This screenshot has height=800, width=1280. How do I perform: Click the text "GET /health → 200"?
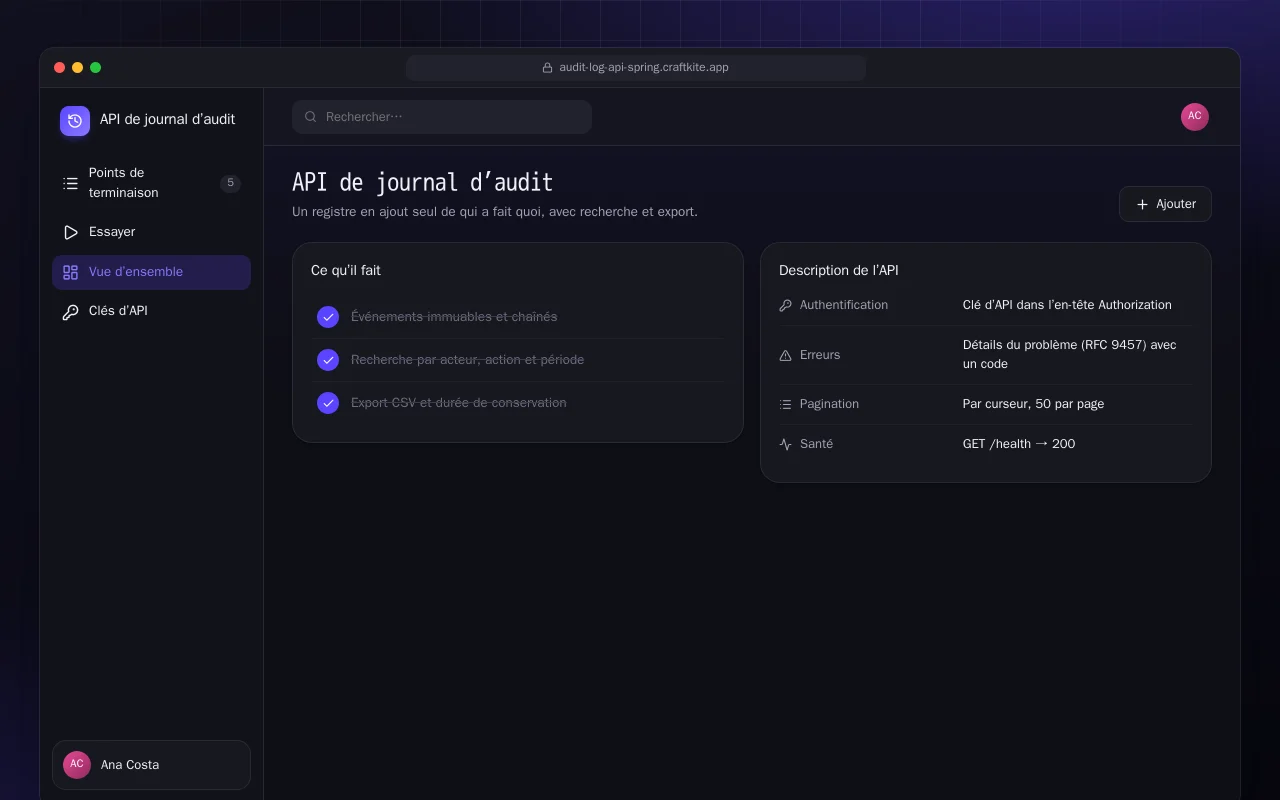[x=1019, y=444]
